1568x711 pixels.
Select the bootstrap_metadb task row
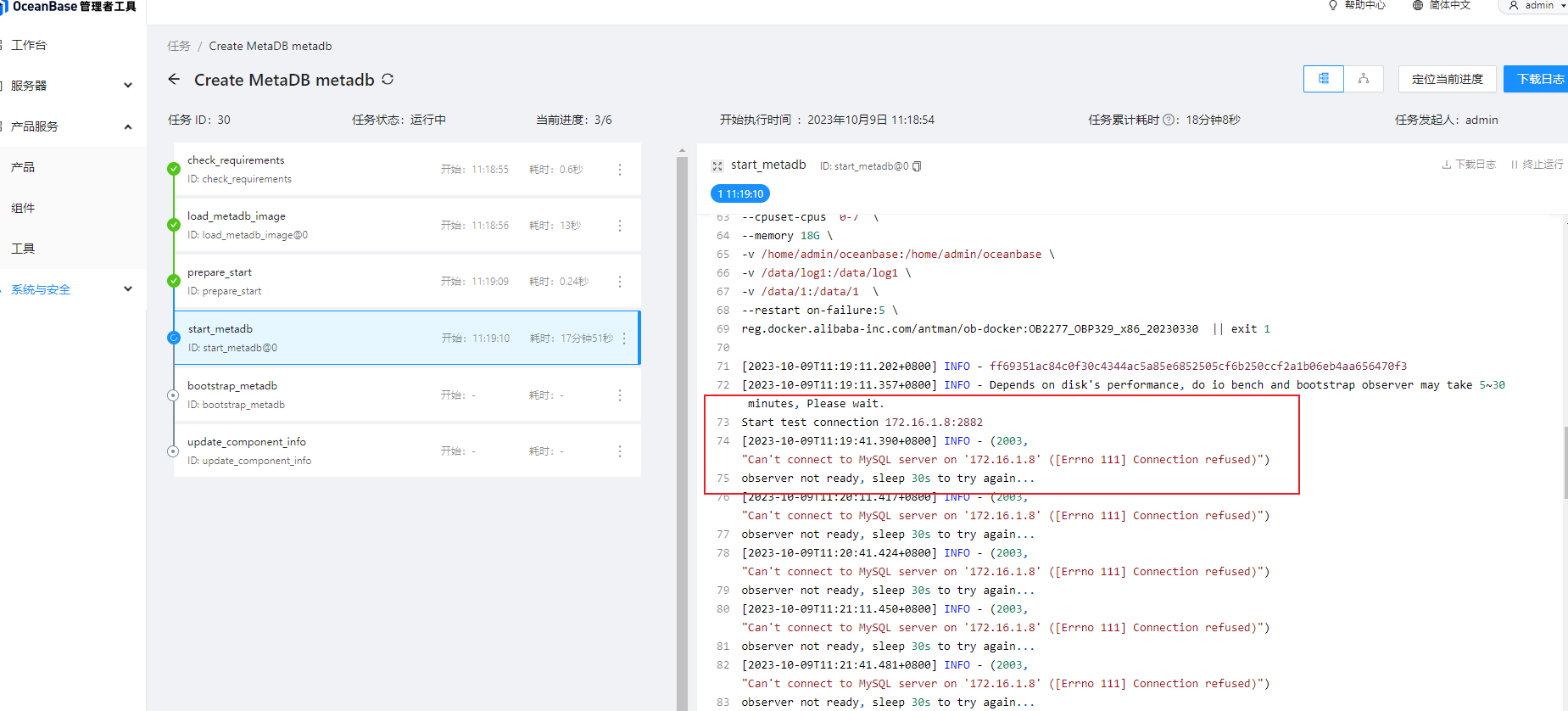(x=407, y=395)
